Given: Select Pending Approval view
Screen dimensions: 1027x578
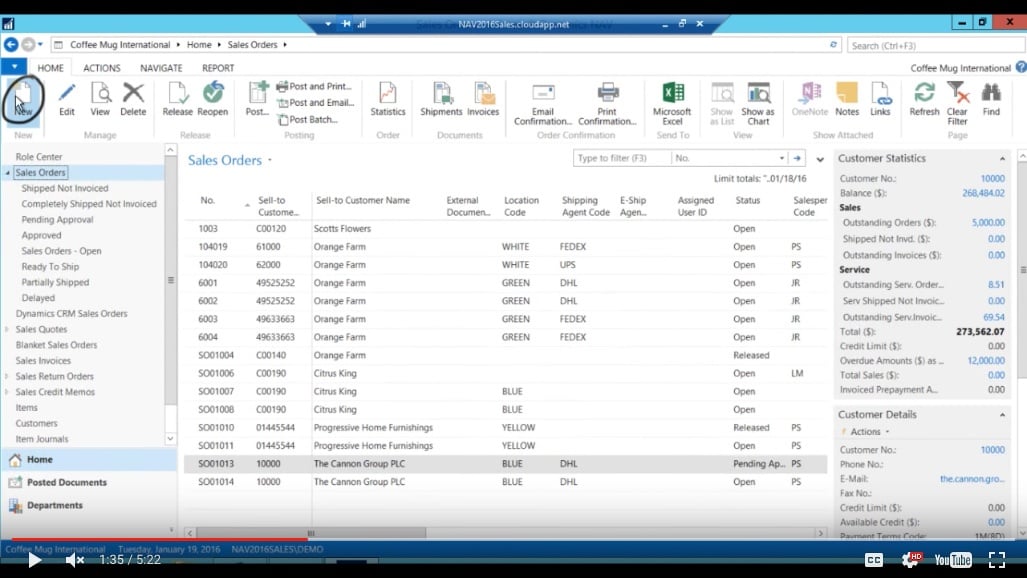Looking at the screenshot, I should [58, 220].
